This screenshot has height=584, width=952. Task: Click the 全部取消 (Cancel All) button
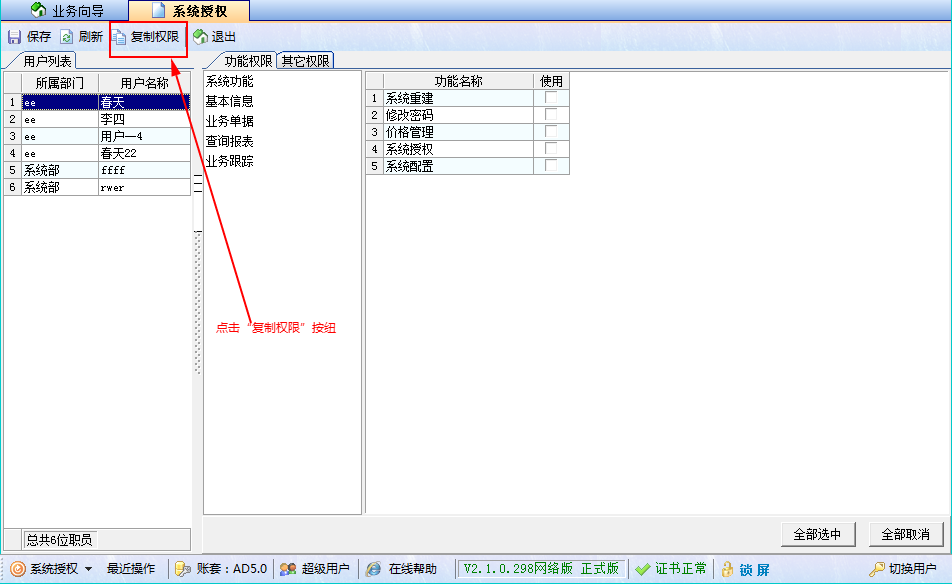tap(905, 535)
